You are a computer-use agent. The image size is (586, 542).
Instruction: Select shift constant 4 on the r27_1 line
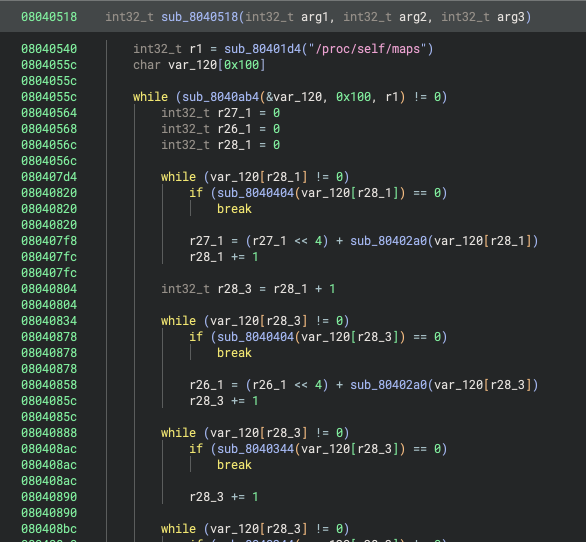(318, 241)
